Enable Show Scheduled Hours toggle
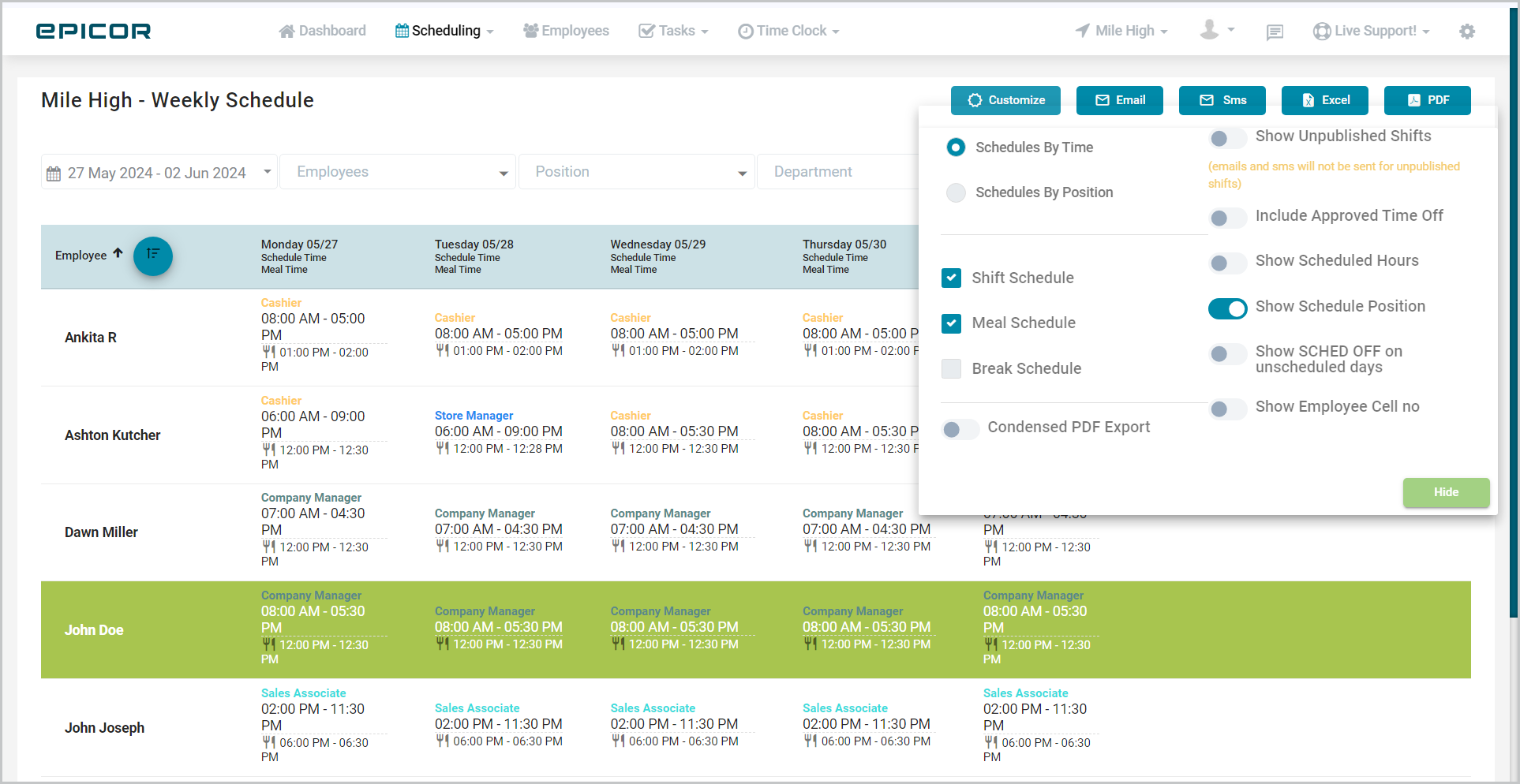The height and width of the screenshot is (784, 1520). click(x=1227, y=263)
